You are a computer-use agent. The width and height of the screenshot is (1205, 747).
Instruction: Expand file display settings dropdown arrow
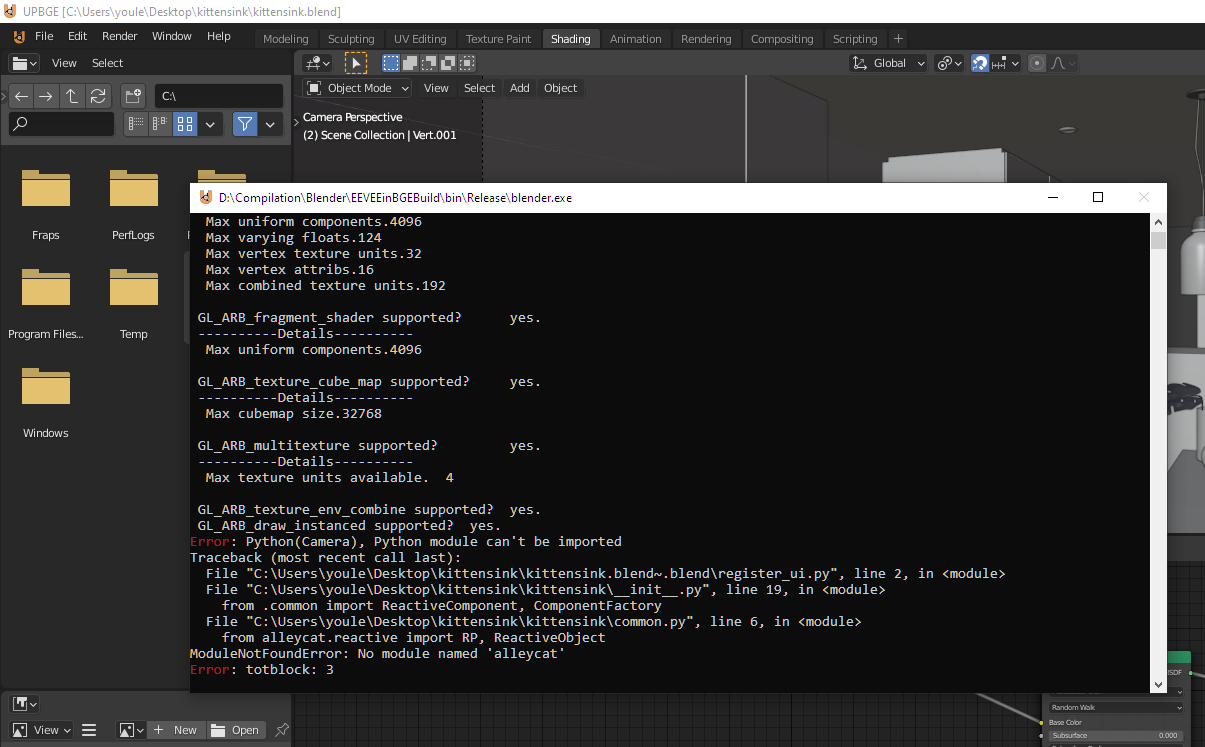pos(210,124)
